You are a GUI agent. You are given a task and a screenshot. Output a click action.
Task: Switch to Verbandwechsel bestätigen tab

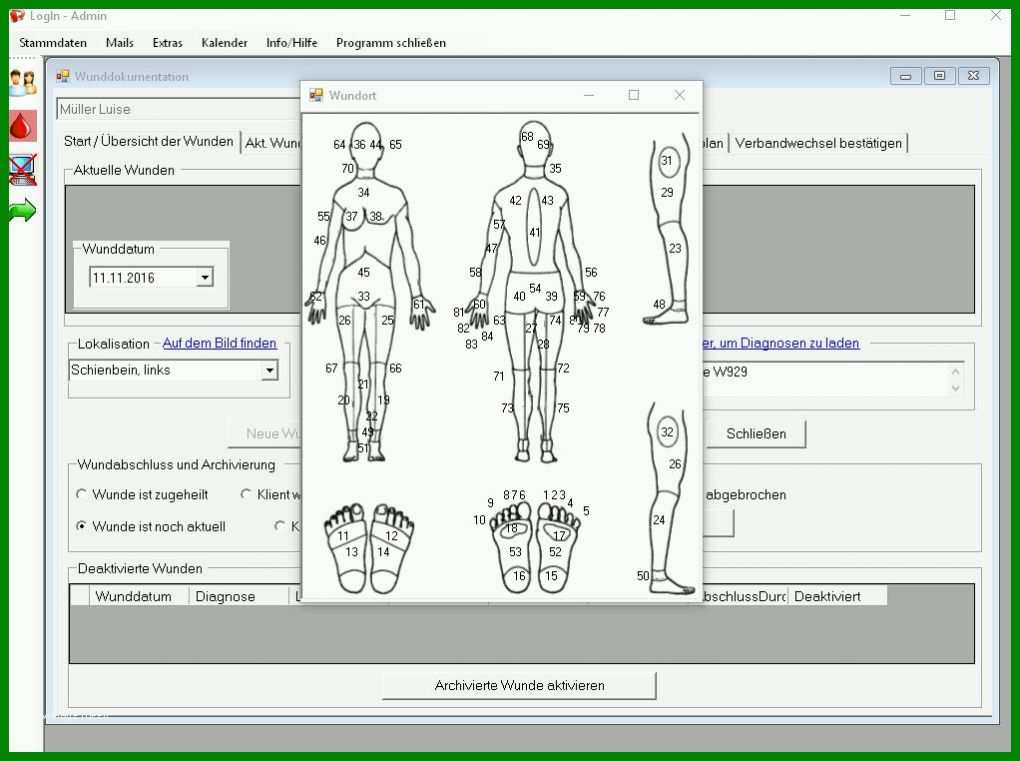(818, 143)
